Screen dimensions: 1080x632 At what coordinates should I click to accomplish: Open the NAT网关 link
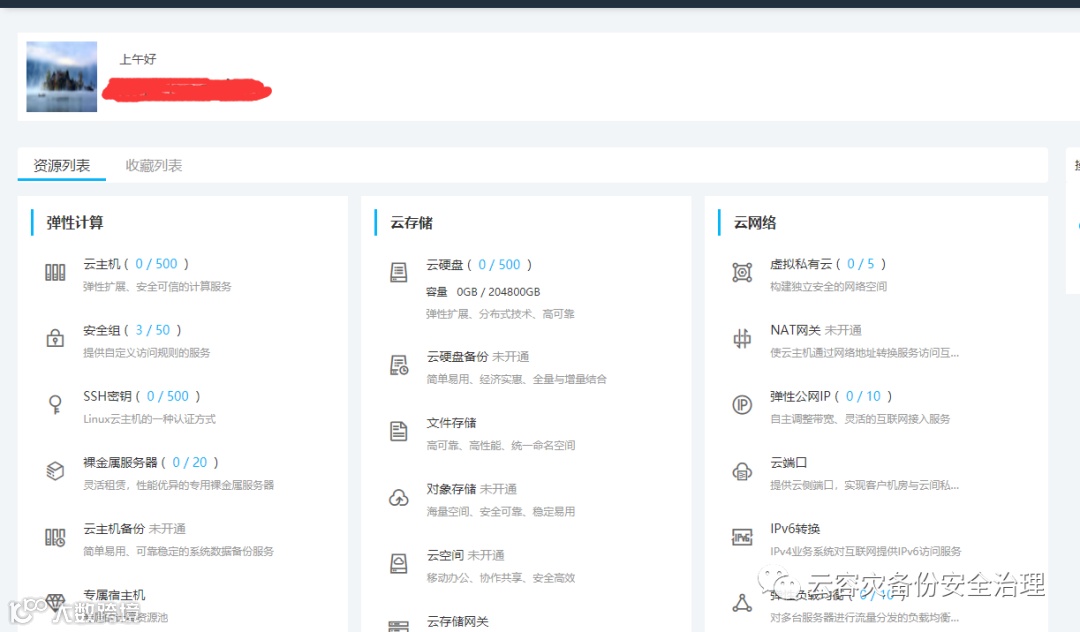[796, 330]
